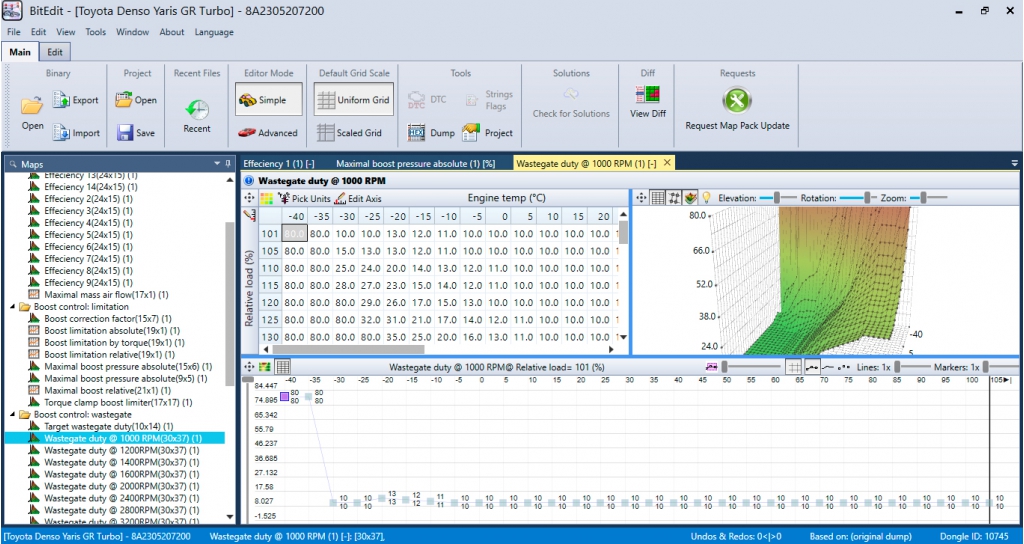This screenshot has height=544, width=1024.
Task: Click the Elevation slider
Action: 777,197
